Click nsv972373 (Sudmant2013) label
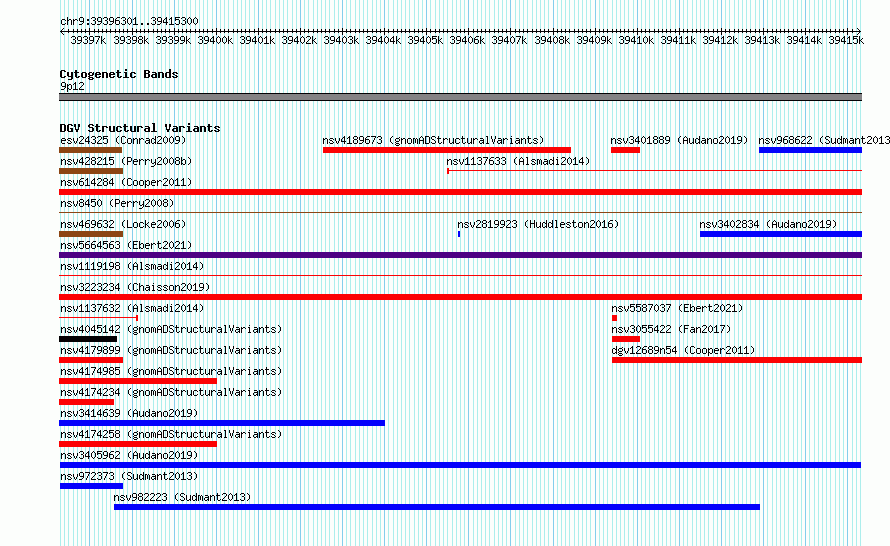The image size is (890, 546). (129, 476)
